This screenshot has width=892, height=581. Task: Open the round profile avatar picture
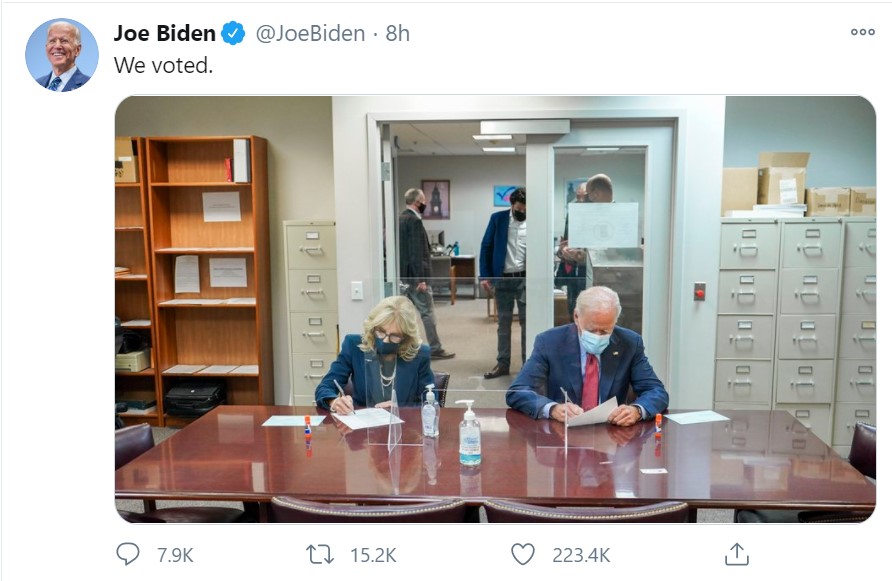(x=62, y=55)
